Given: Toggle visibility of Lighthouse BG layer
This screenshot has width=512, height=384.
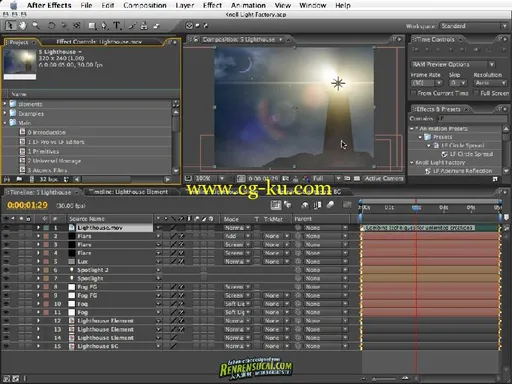Looking at the screenshot, I should click(x=6, y=346).
